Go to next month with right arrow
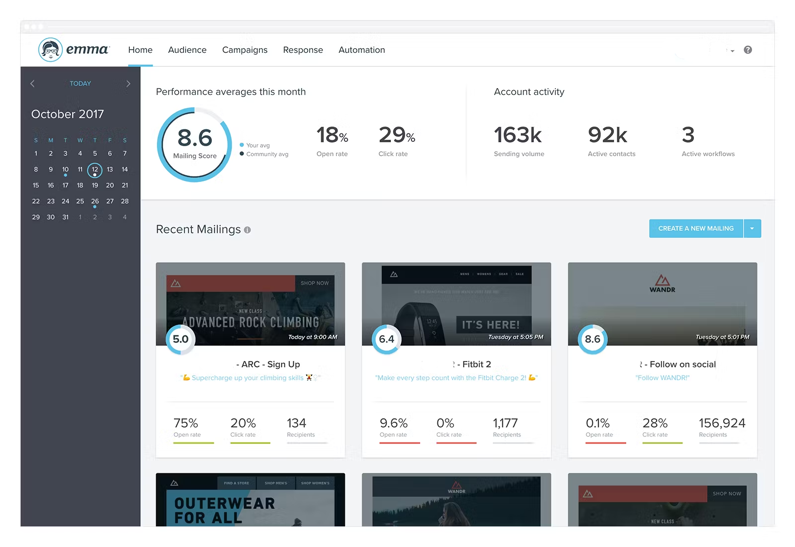Image resolution: width=795 pixels, height=547 pixels. (128, 84)
